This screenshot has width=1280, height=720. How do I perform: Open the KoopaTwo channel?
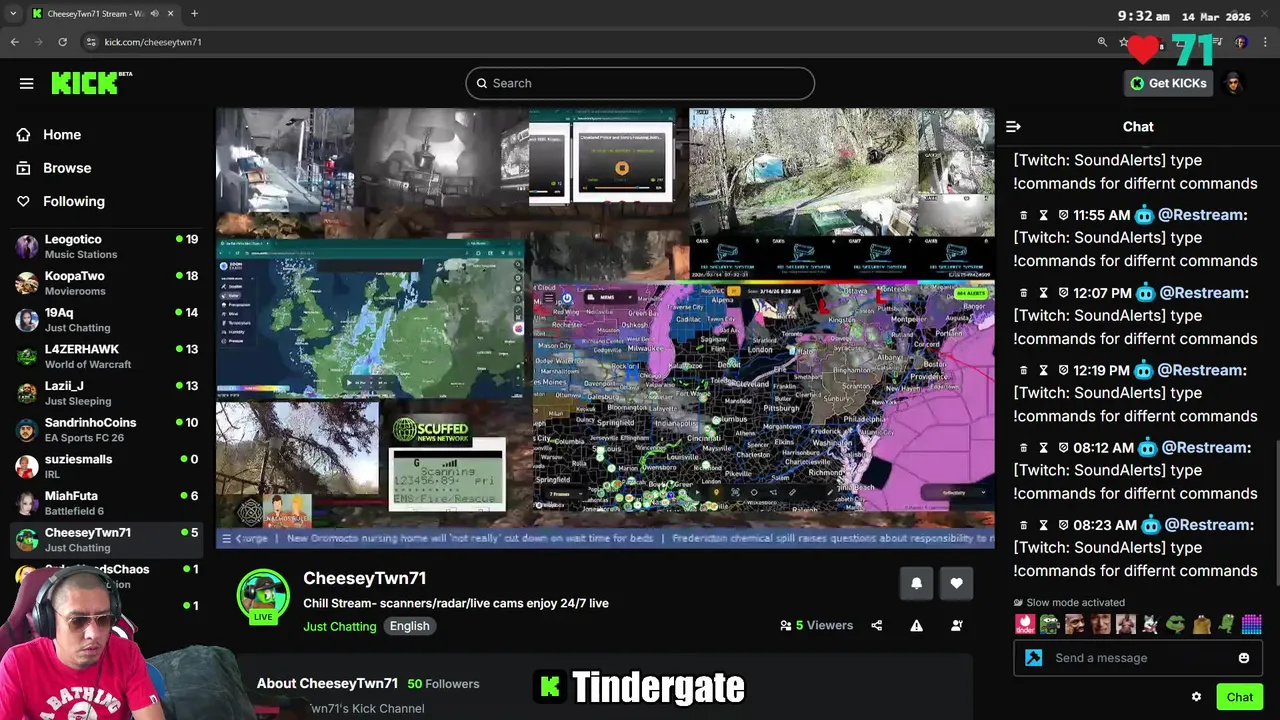coord(107,283)
